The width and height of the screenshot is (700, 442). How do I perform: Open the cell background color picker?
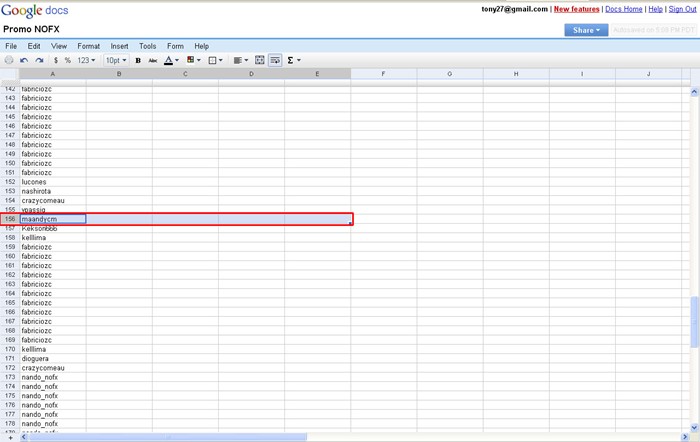point(193,60)
